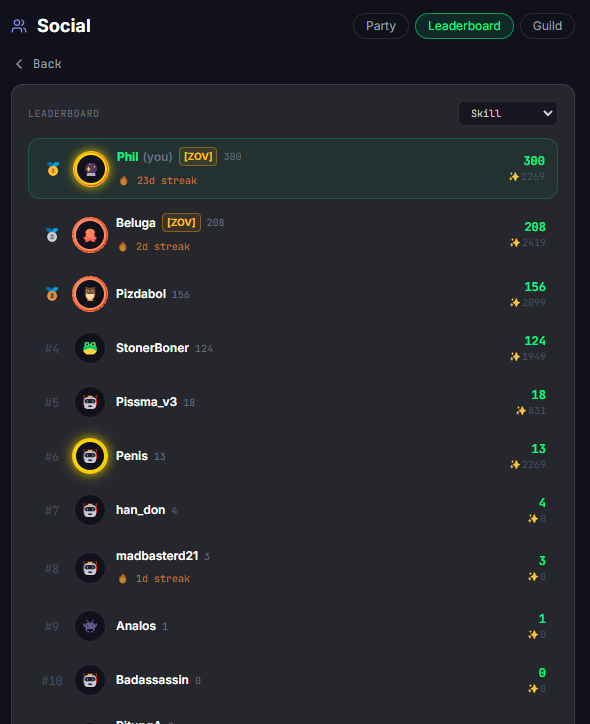Viewport: 590px width, 724px height.
Task: Open the madbasterd21 leaderboard entry
Action: (x=293, y=568)
